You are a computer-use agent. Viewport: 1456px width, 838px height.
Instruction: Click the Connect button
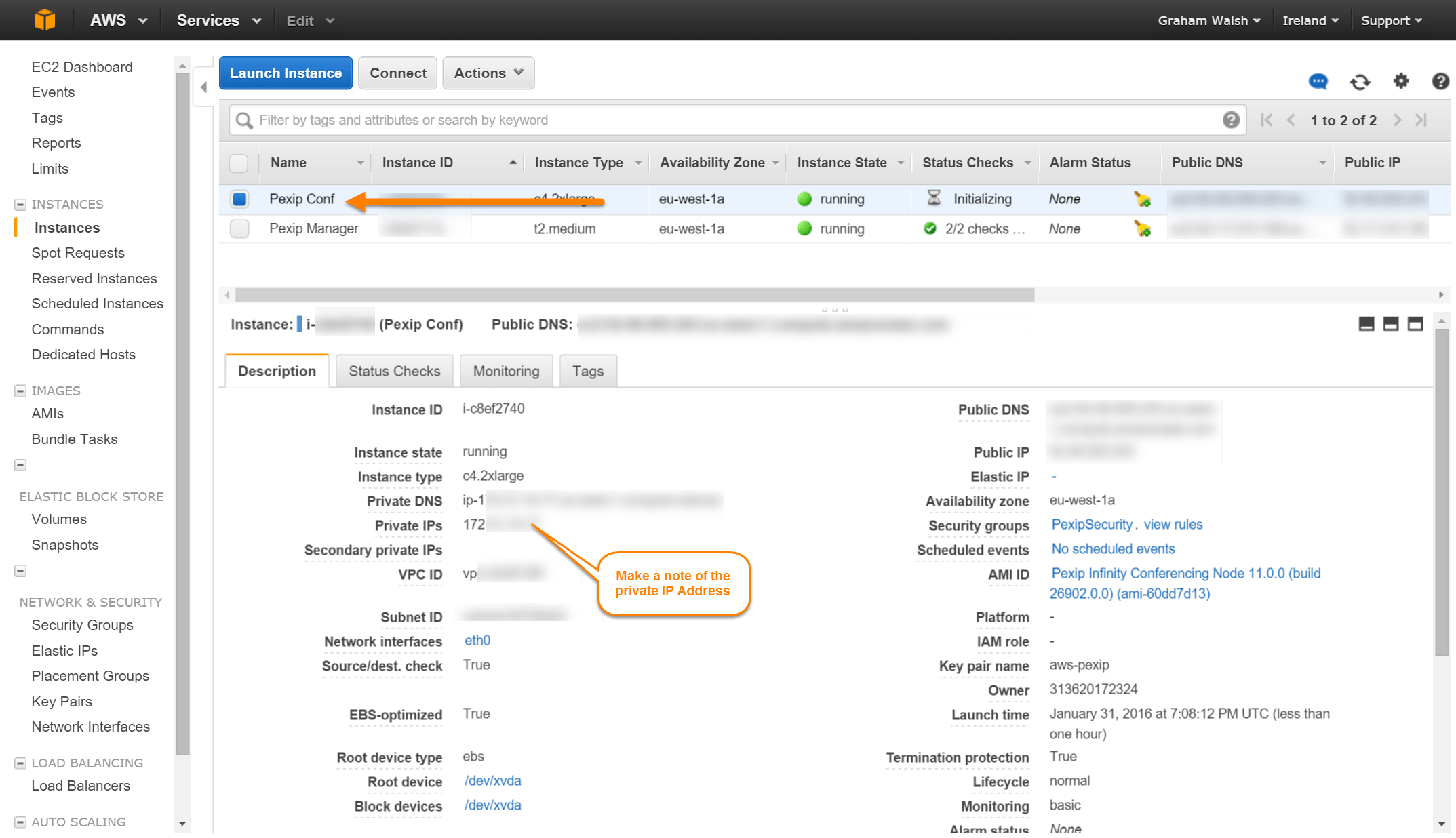coord(398,73)
